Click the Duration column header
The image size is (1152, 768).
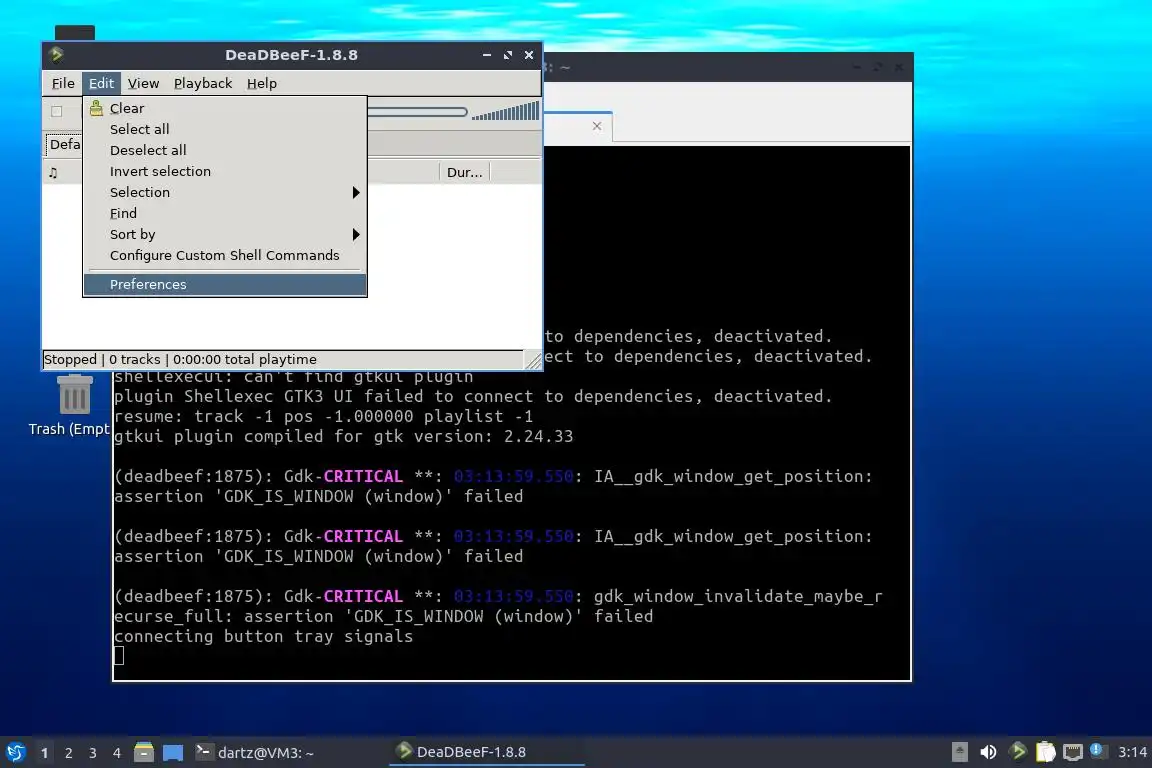(x=464, y=172)
